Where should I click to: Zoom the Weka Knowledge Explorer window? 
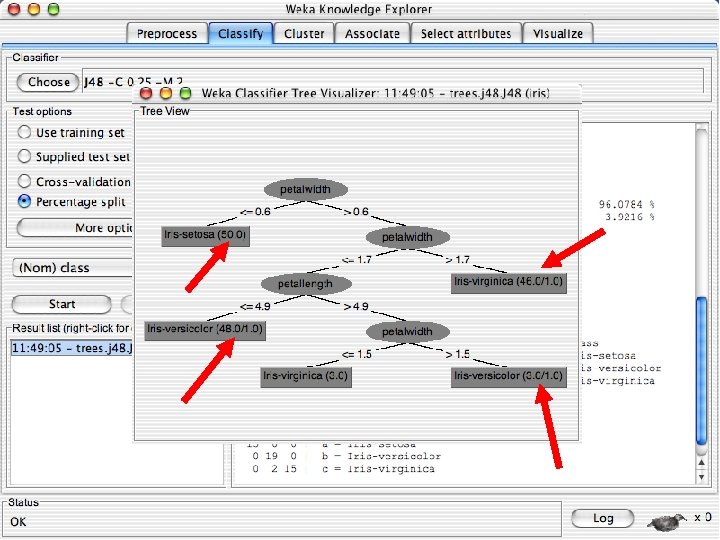coord(54,9)
